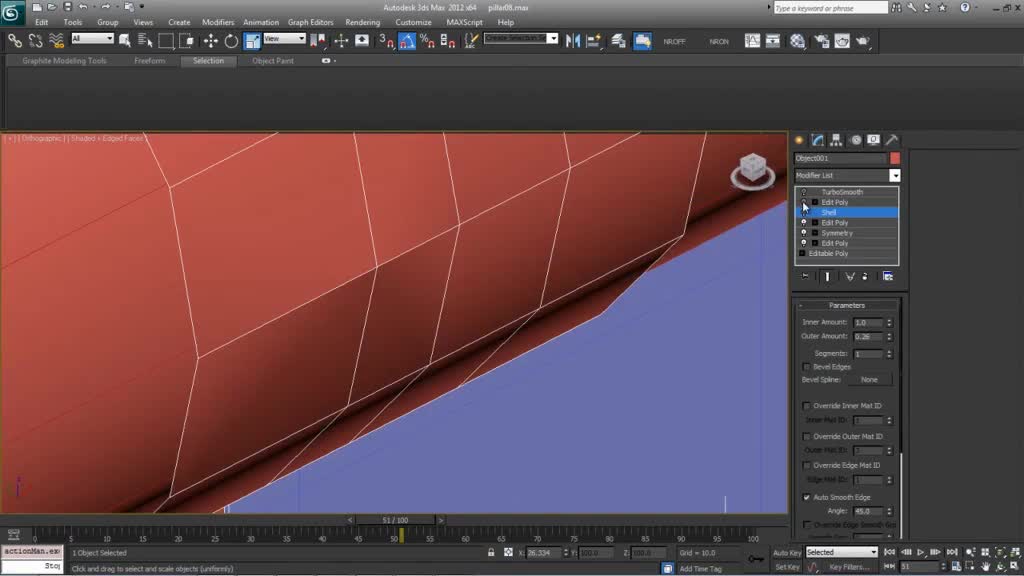Open the Modifier List dropdown
The image size is (1024, 576).
pyautogui.click(x=894, y=175)
